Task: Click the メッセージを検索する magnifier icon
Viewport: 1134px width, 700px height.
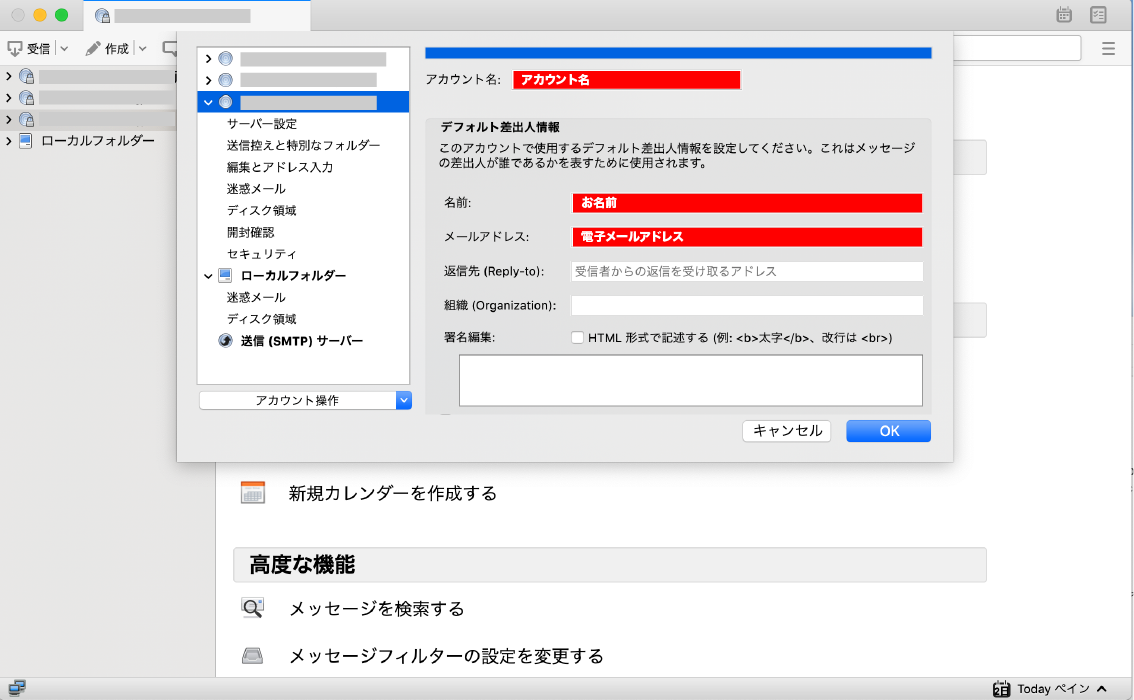Action: (x=253, y=608)
